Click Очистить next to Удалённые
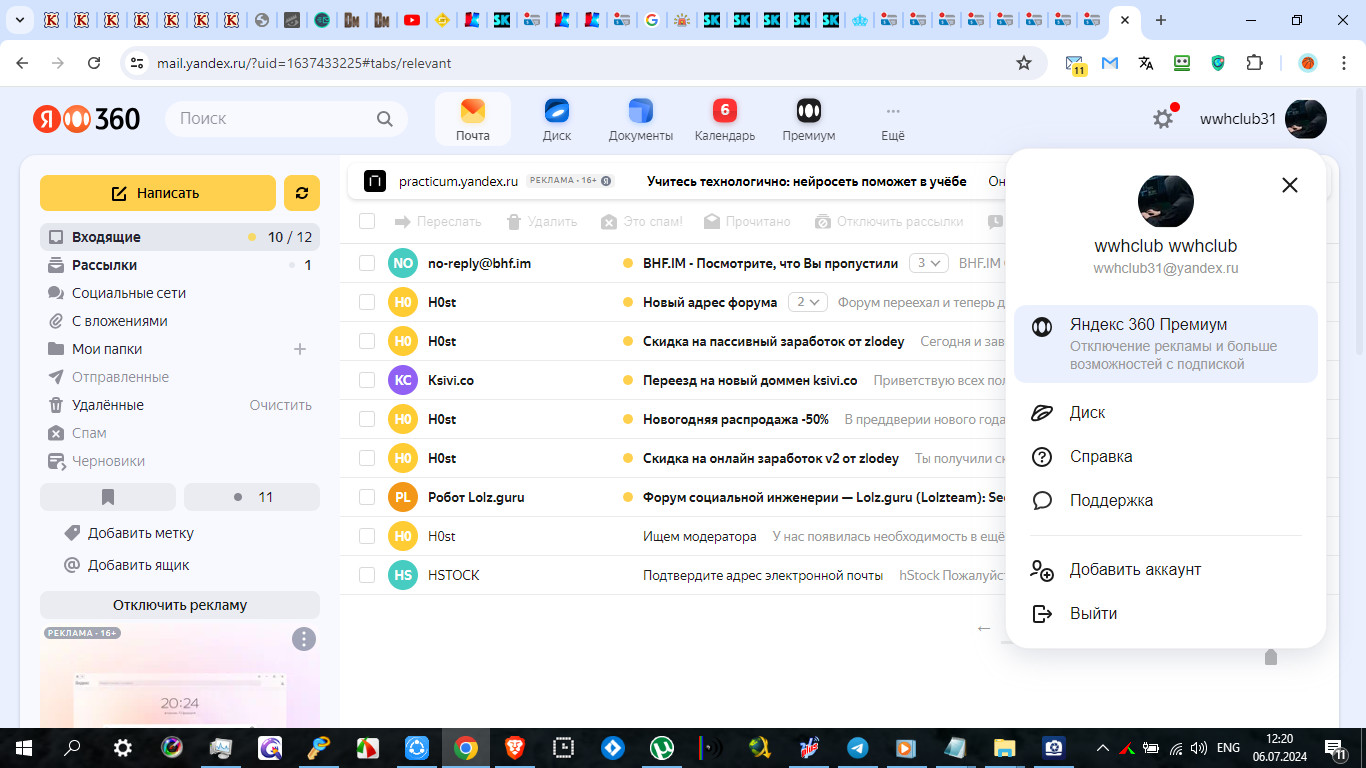The height and width of the screenshot is (768, 1366). coord(281,405)
